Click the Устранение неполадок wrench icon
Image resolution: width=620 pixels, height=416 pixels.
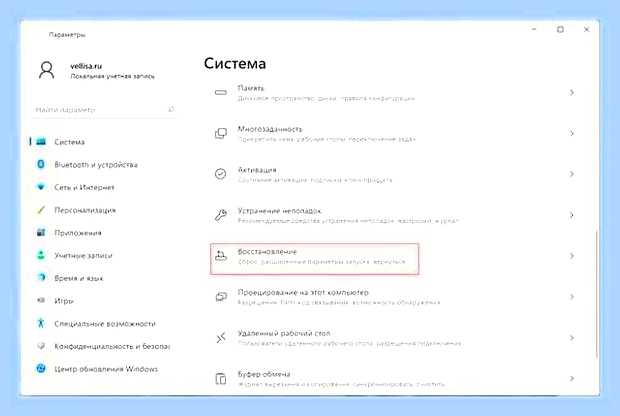(221, 215)
